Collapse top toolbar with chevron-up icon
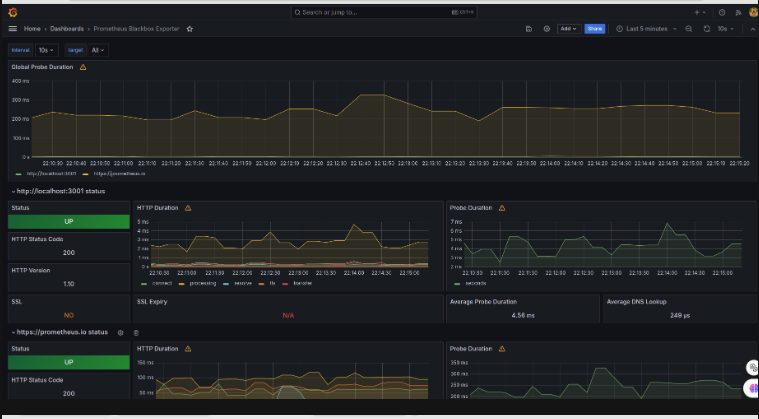The height and width of the screenshot is (419, 759). click(x=753, y=29)
